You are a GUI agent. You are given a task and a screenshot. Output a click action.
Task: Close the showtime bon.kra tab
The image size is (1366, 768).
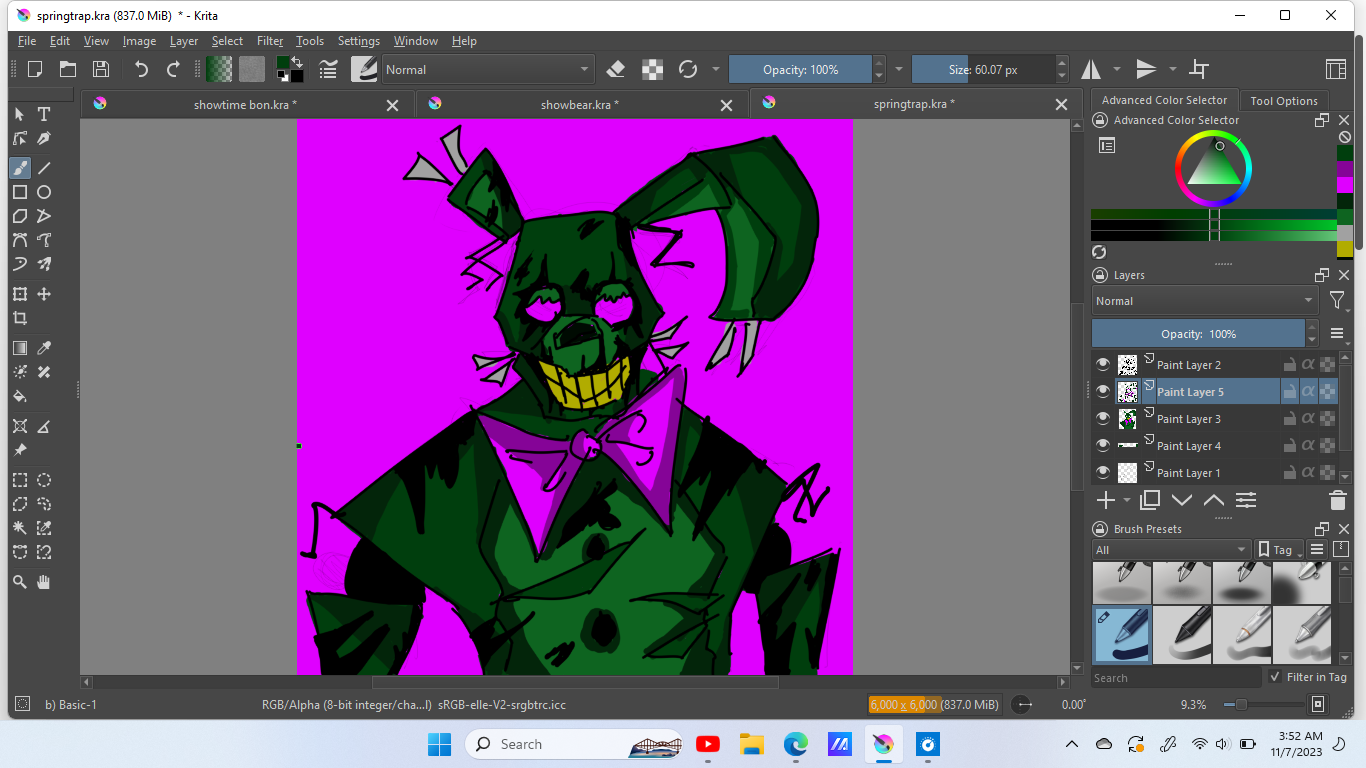[393, 105]
